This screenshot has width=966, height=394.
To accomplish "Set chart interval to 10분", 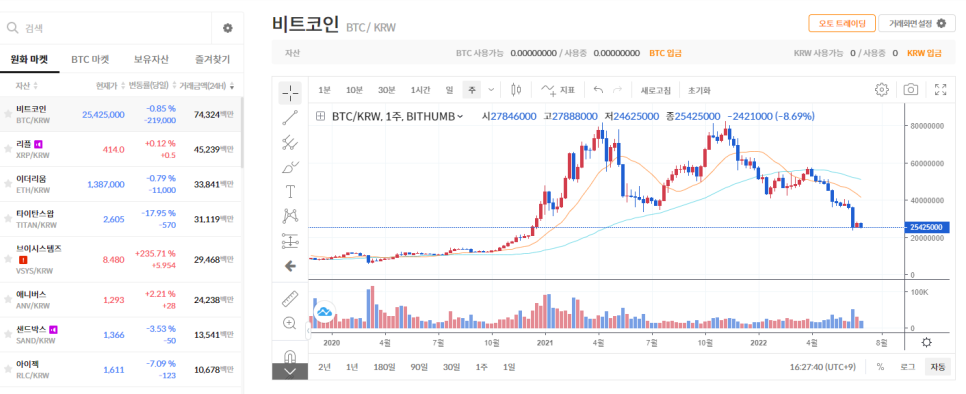I will point(354,90).
